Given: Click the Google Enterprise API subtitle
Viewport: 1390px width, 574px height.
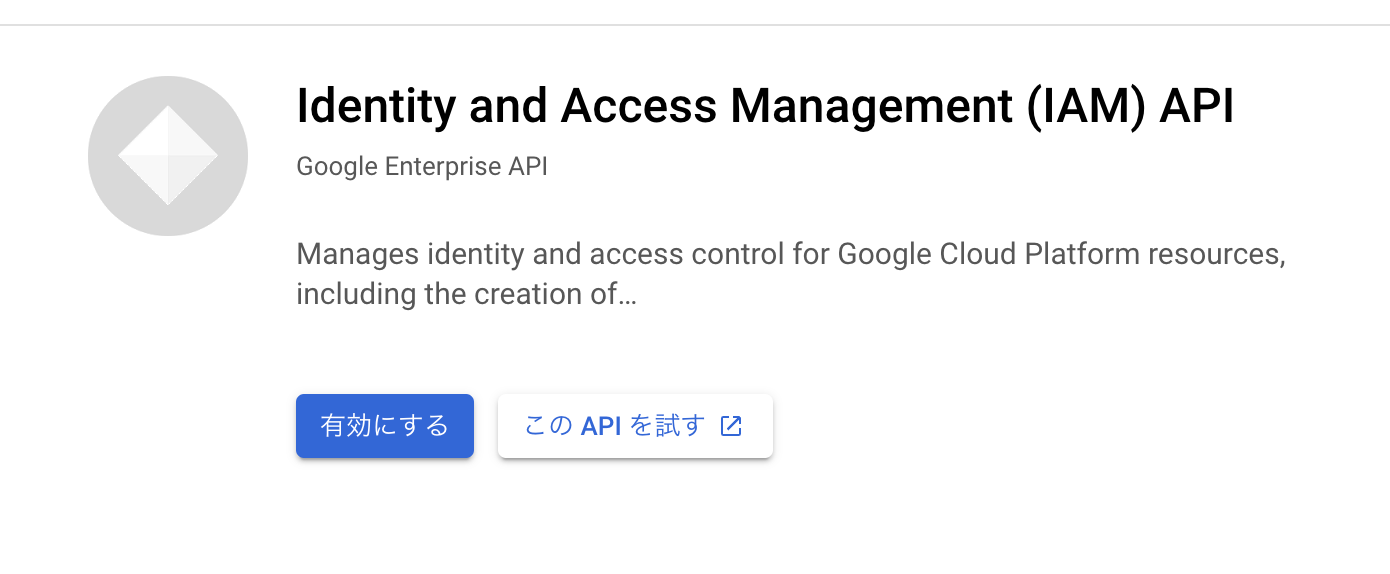Looking at the screenshot, I should (422, 166).
